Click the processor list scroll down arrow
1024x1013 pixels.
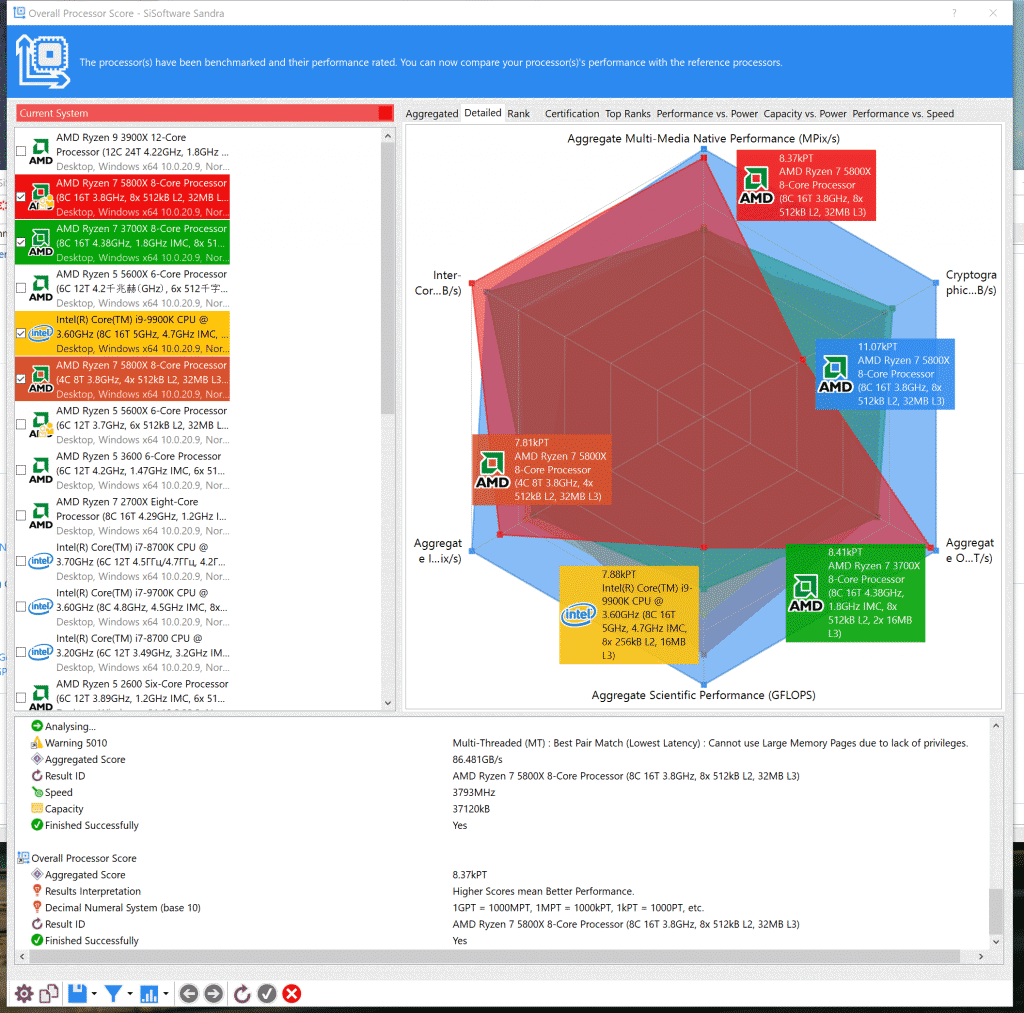(388, 703)
